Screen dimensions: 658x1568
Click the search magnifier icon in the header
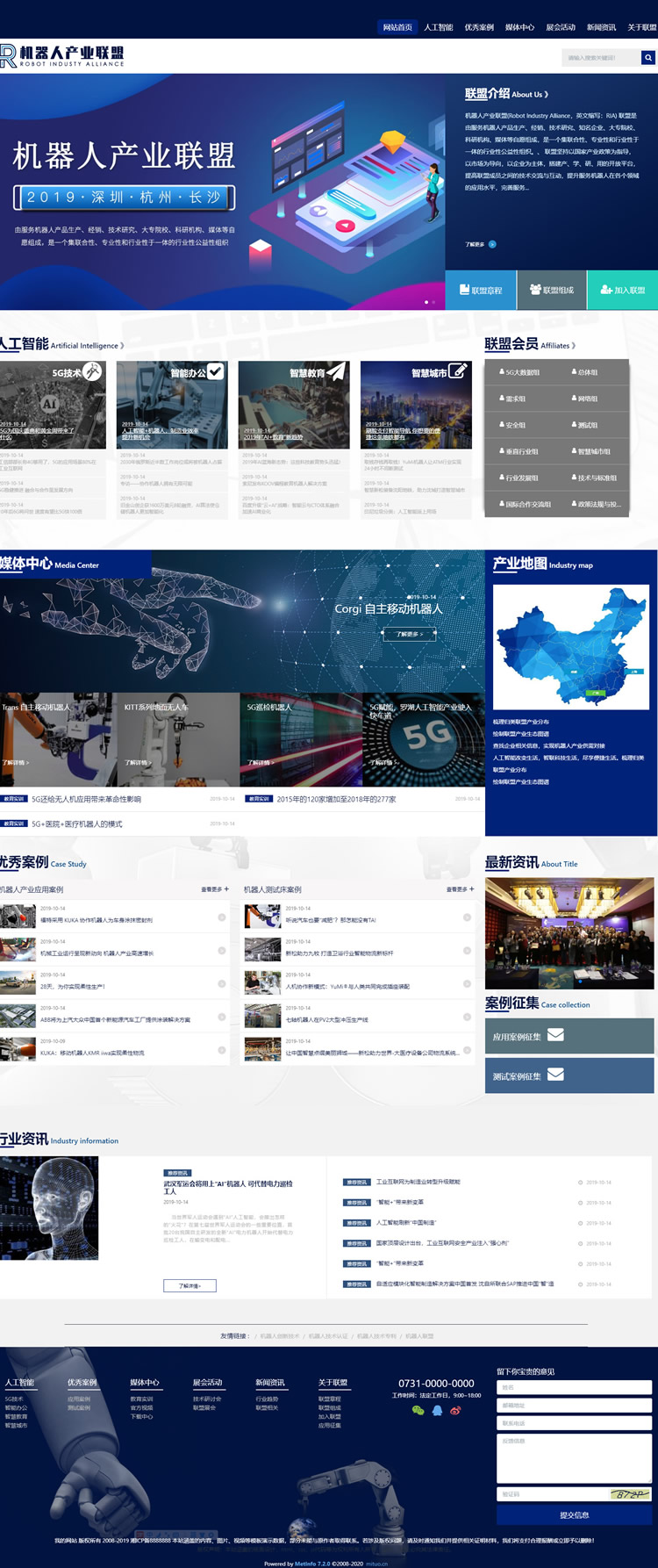[x=648, y=58]
